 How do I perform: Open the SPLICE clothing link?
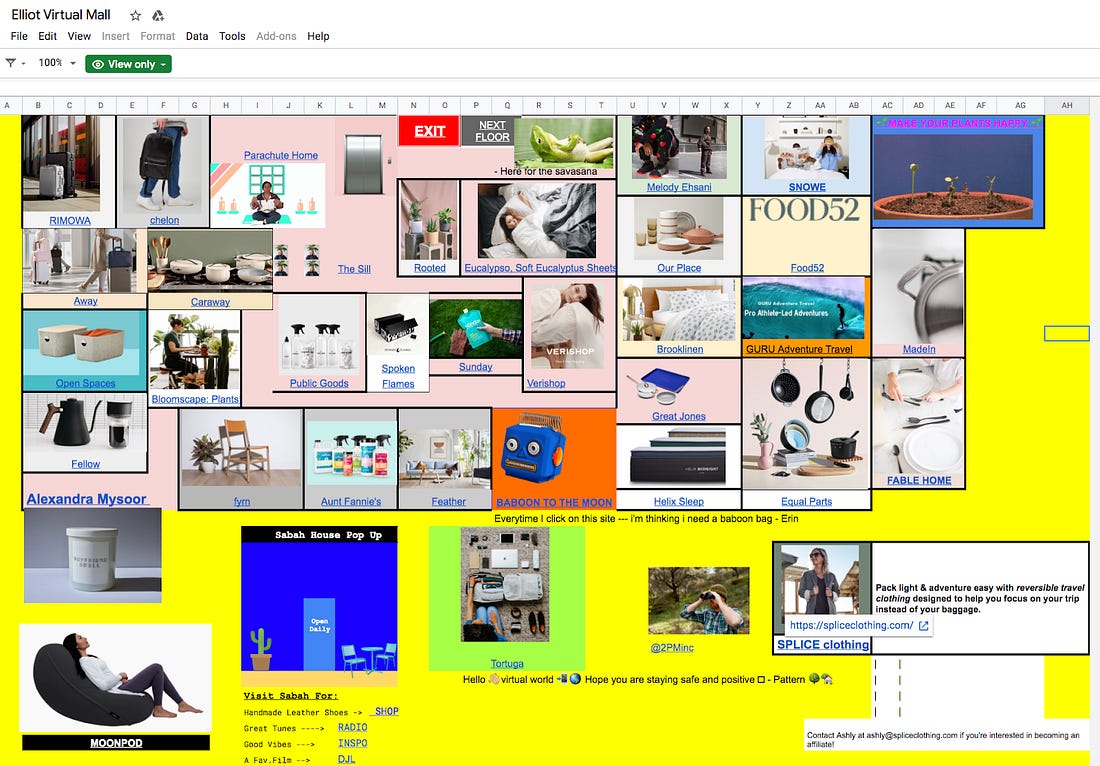[823, 645]
